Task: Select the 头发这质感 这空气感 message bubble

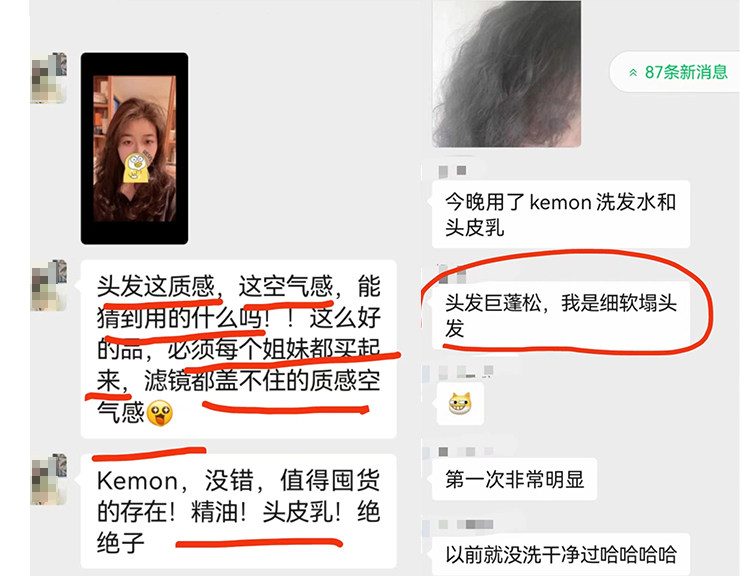Action: click(239, 349)
